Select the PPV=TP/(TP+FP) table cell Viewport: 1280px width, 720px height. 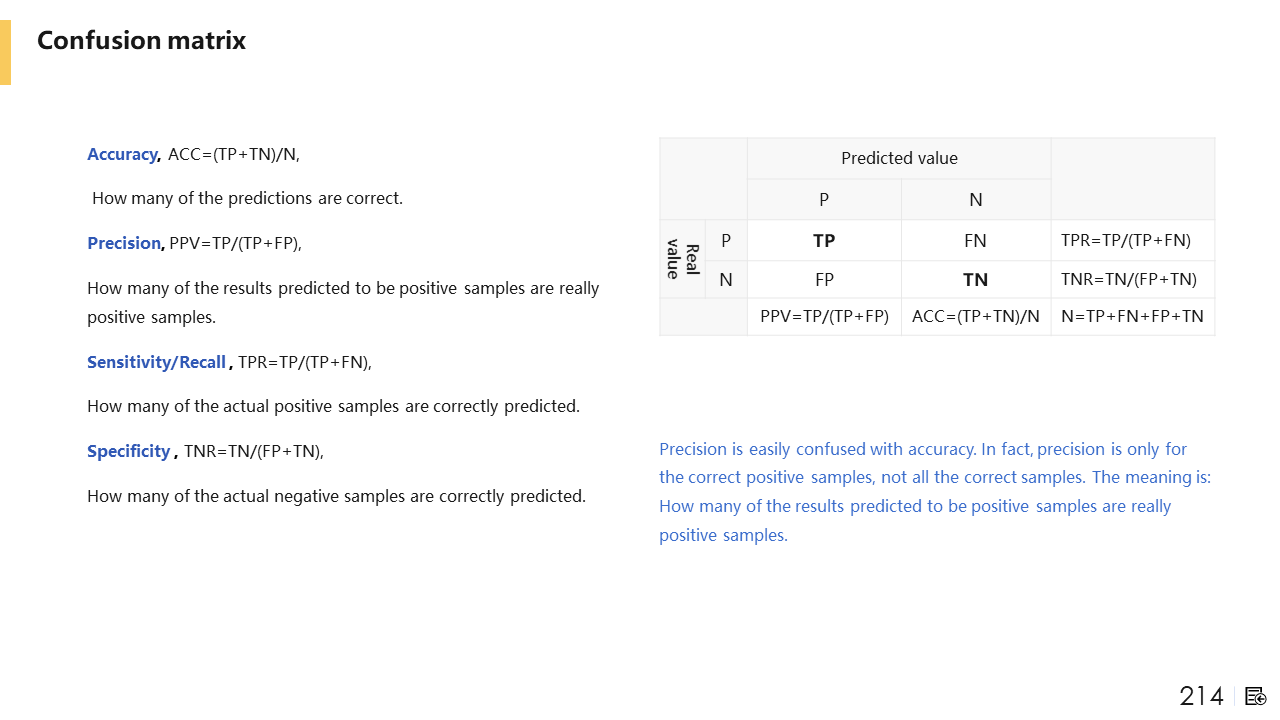pos(824,317)
